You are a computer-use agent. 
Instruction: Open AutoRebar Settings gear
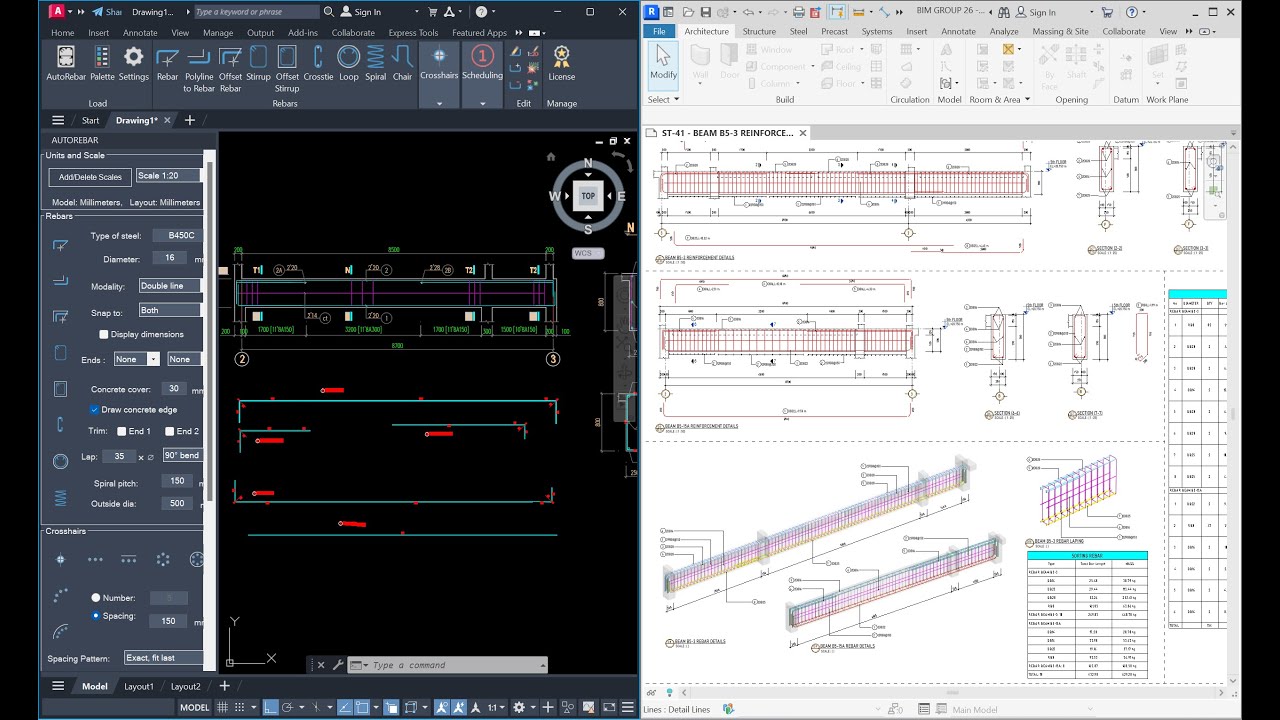point(133,63)
